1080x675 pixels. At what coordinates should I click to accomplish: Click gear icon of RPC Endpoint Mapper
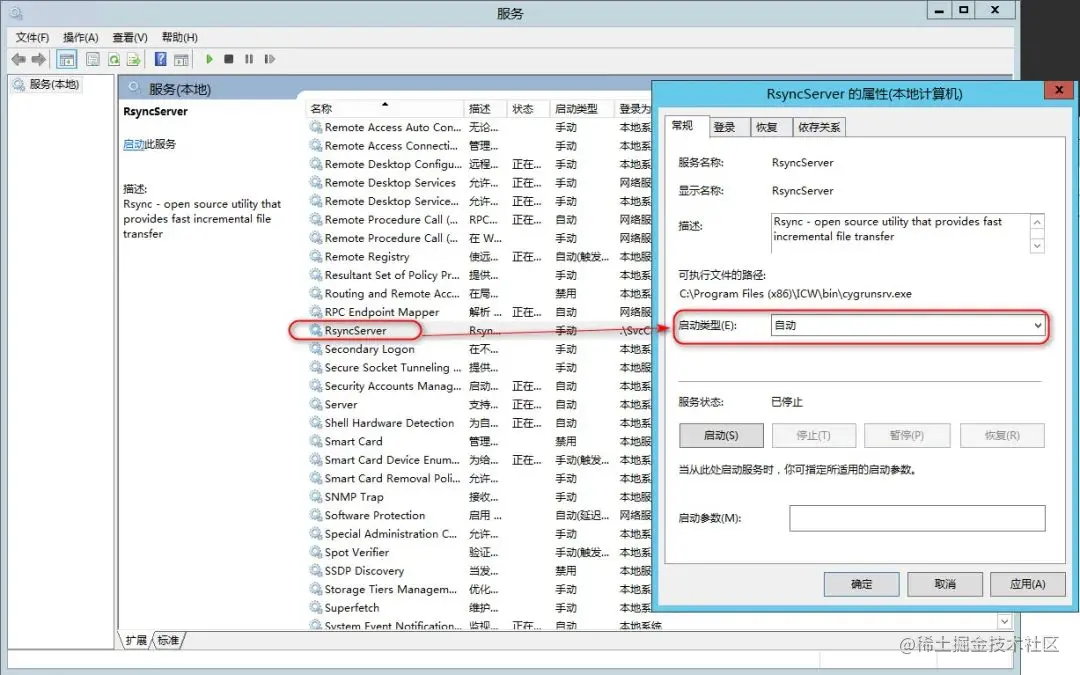(315, 311)
